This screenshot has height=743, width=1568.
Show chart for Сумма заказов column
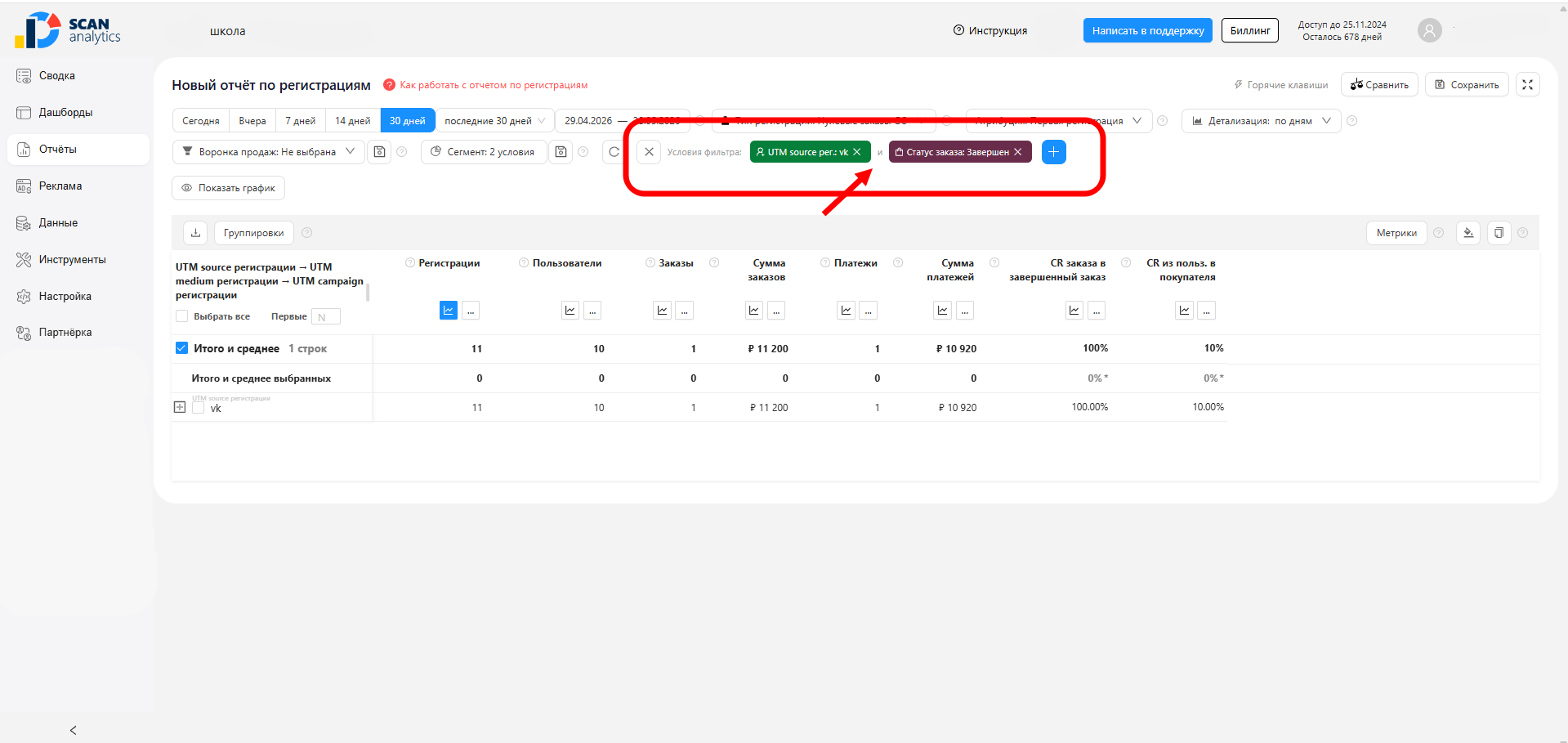pyautogui.click(x=754, y=311)
